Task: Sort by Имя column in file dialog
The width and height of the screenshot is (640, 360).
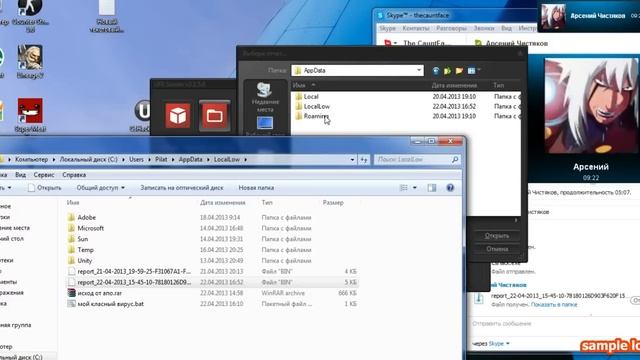Action: (299, 85)
